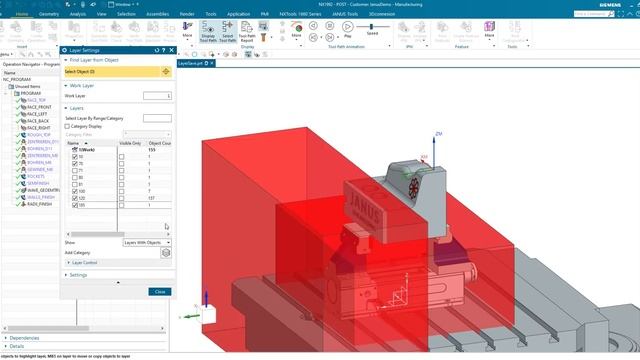Open the JANUS Tools ribbon tab
This screenshot has height=360, width=640.
point(345,14)
